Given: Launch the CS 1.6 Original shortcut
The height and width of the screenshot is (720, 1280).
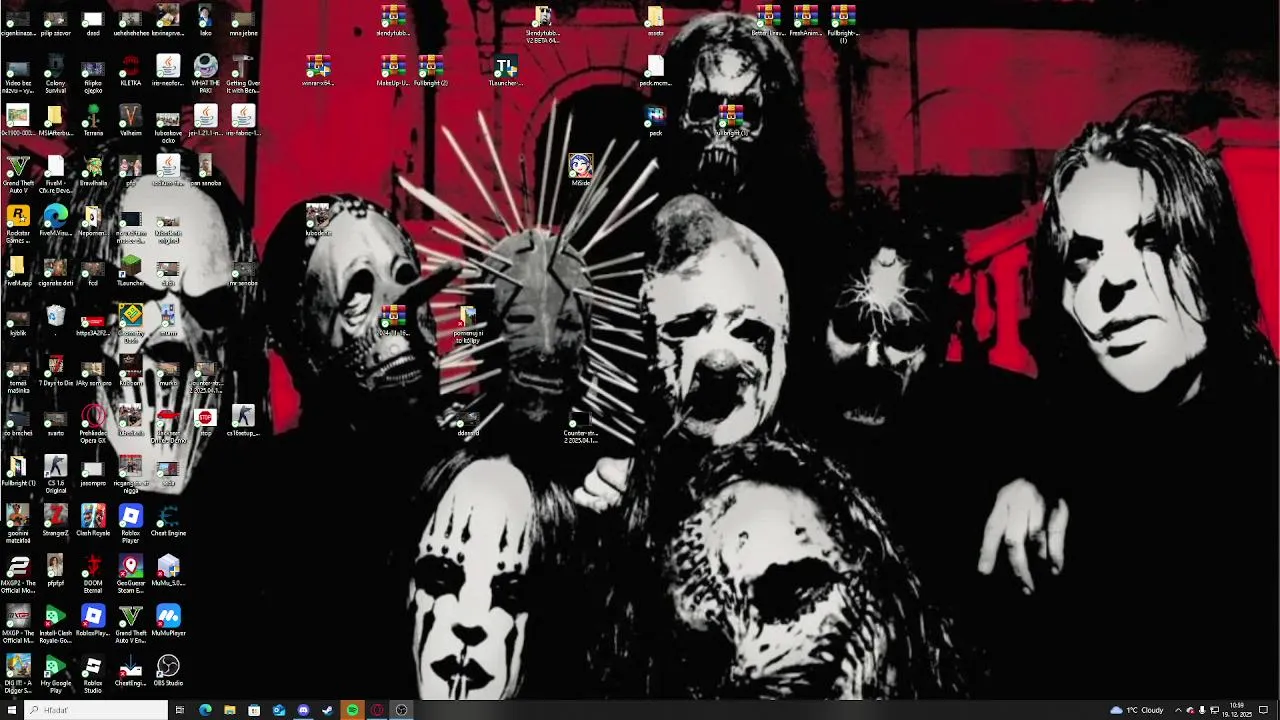Looking at the screenshot, I should point(55,472).
